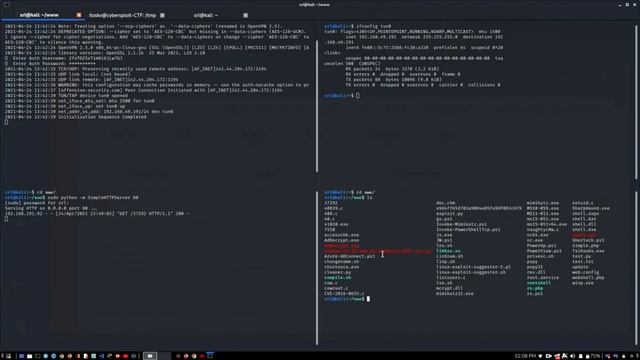Screen dimensions: 640x360
Task: Click the battery 73% indicator
Action: (593, 356)
